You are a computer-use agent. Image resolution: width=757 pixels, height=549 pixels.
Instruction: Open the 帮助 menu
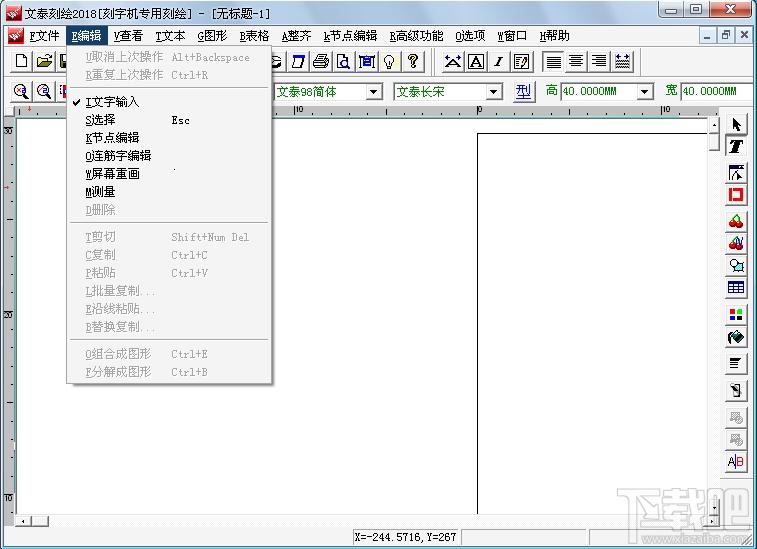click(554, 36)
